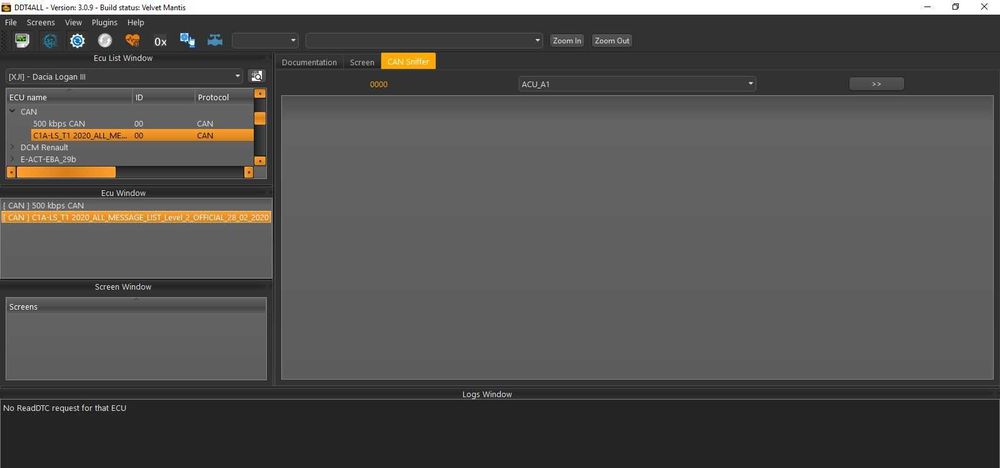Open the Dacia Logan III vehicle dropdown

tap(124, 76)
